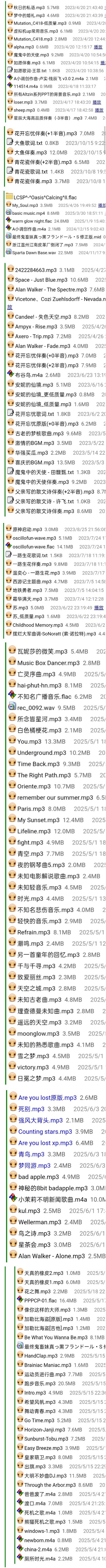Play loser.mp3 via its 播放 link
The width and height of the screenshot is (106, 1568).
coord(97,102)
